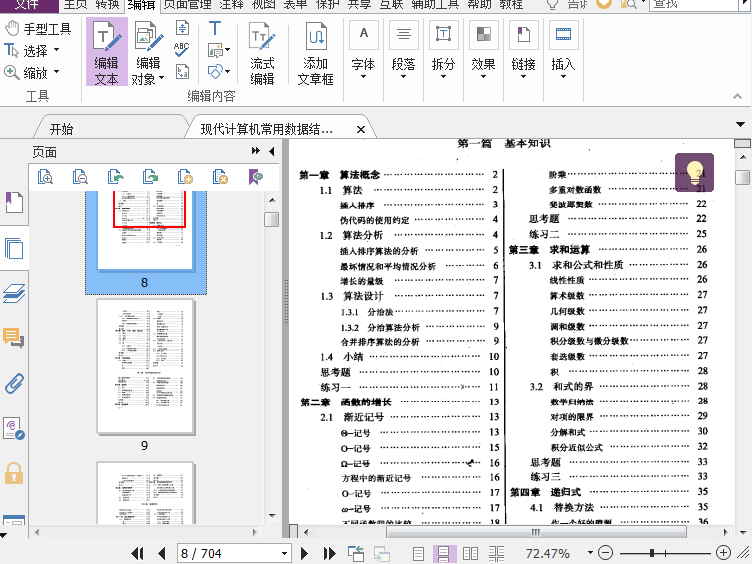
Task: Switch to the 视图 ribbon tab
Action: [264, 5]
